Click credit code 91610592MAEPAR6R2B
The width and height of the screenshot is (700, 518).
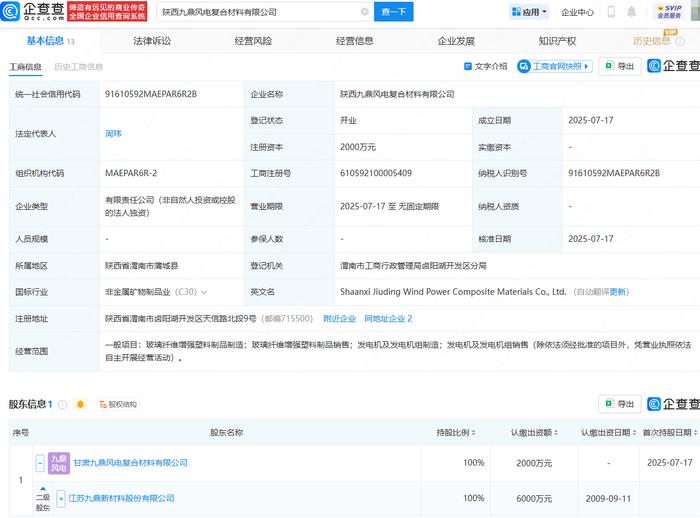(x=151, y=94)
